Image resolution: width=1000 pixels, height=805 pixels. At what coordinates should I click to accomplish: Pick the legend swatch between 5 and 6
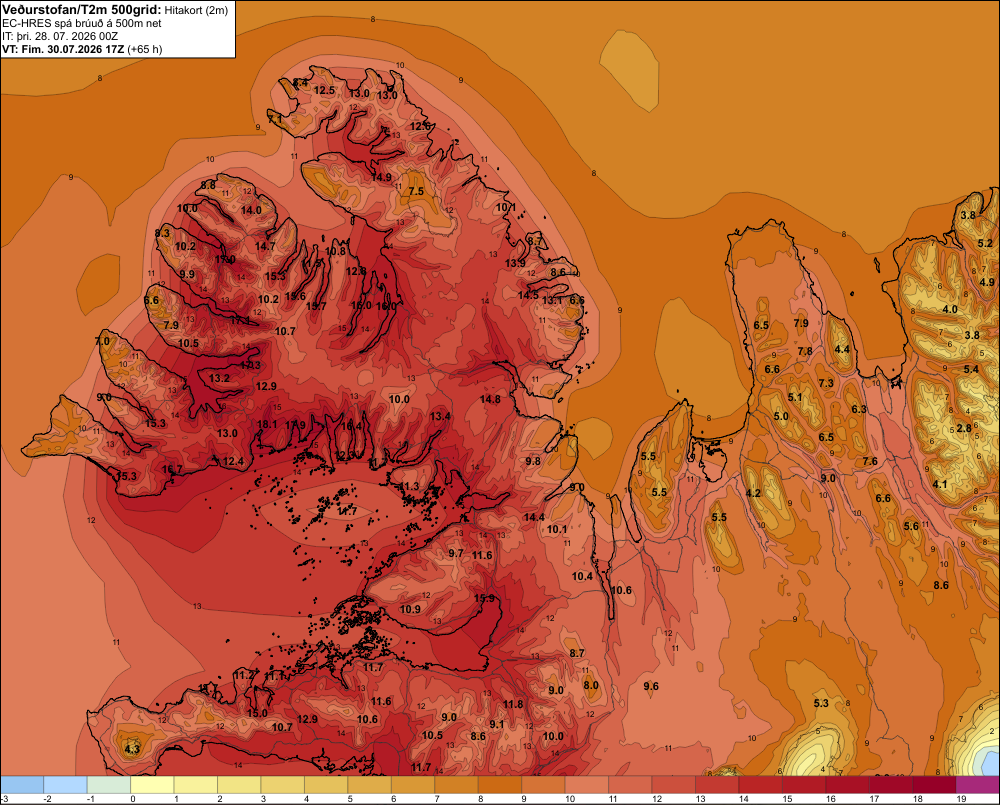(x=370, y=785)
